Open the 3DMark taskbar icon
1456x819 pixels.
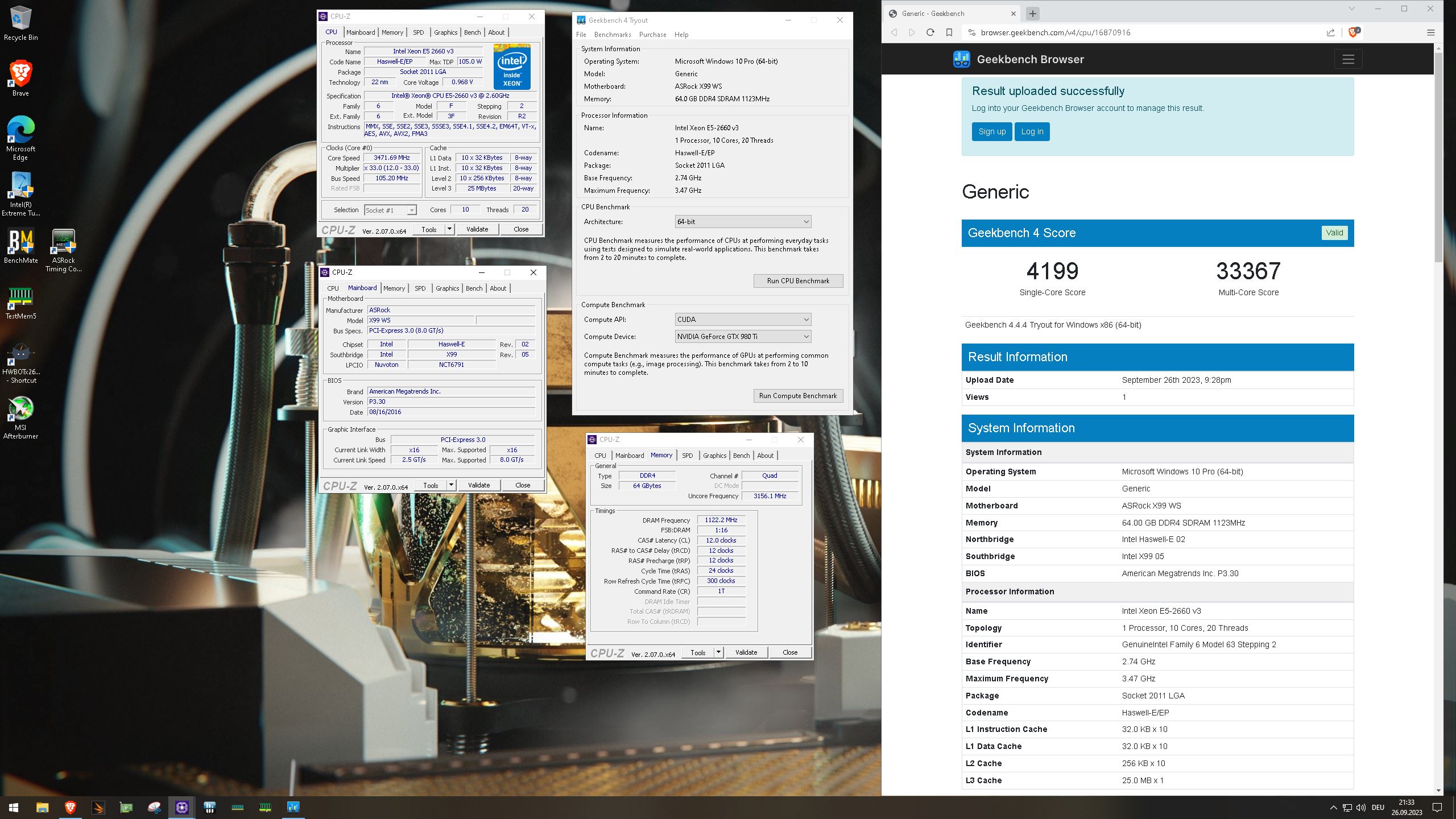tap(98, 807)
